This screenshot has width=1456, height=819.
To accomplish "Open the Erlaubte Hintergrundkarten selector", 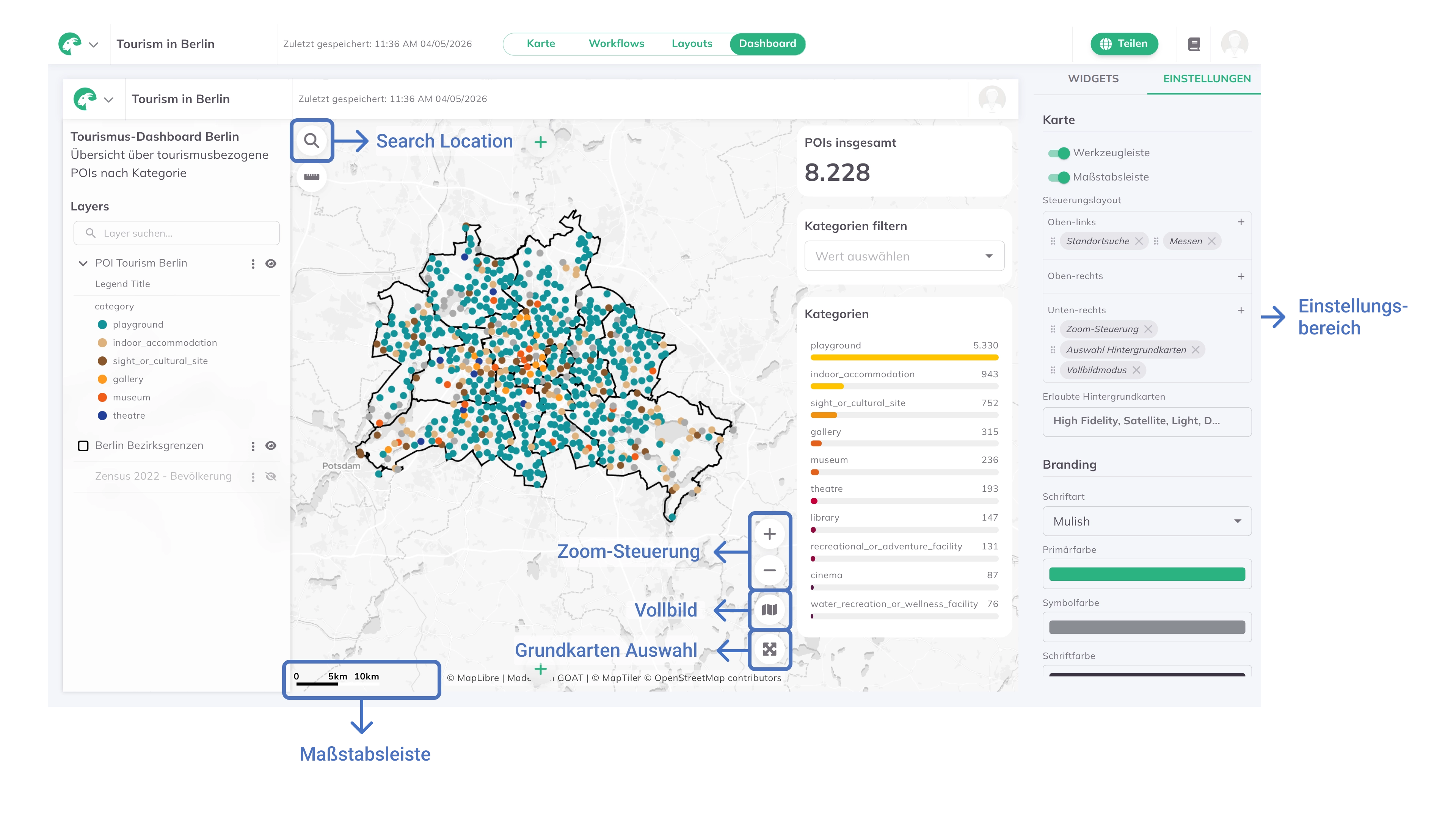I will [1146, 422].
